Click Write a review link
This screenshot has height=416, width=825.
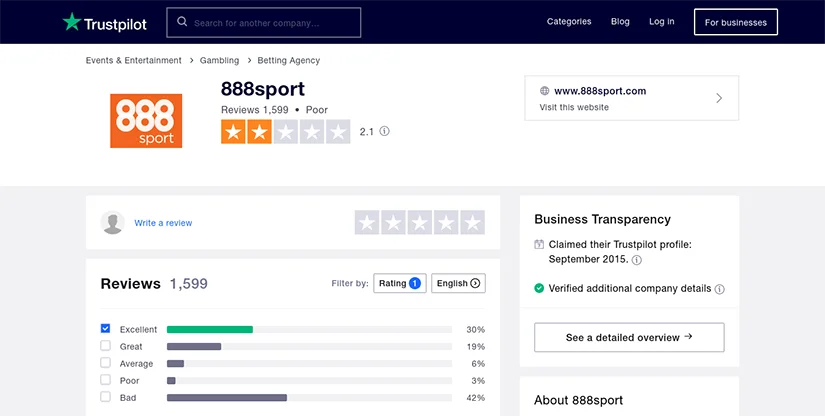[x=163, y=223]
